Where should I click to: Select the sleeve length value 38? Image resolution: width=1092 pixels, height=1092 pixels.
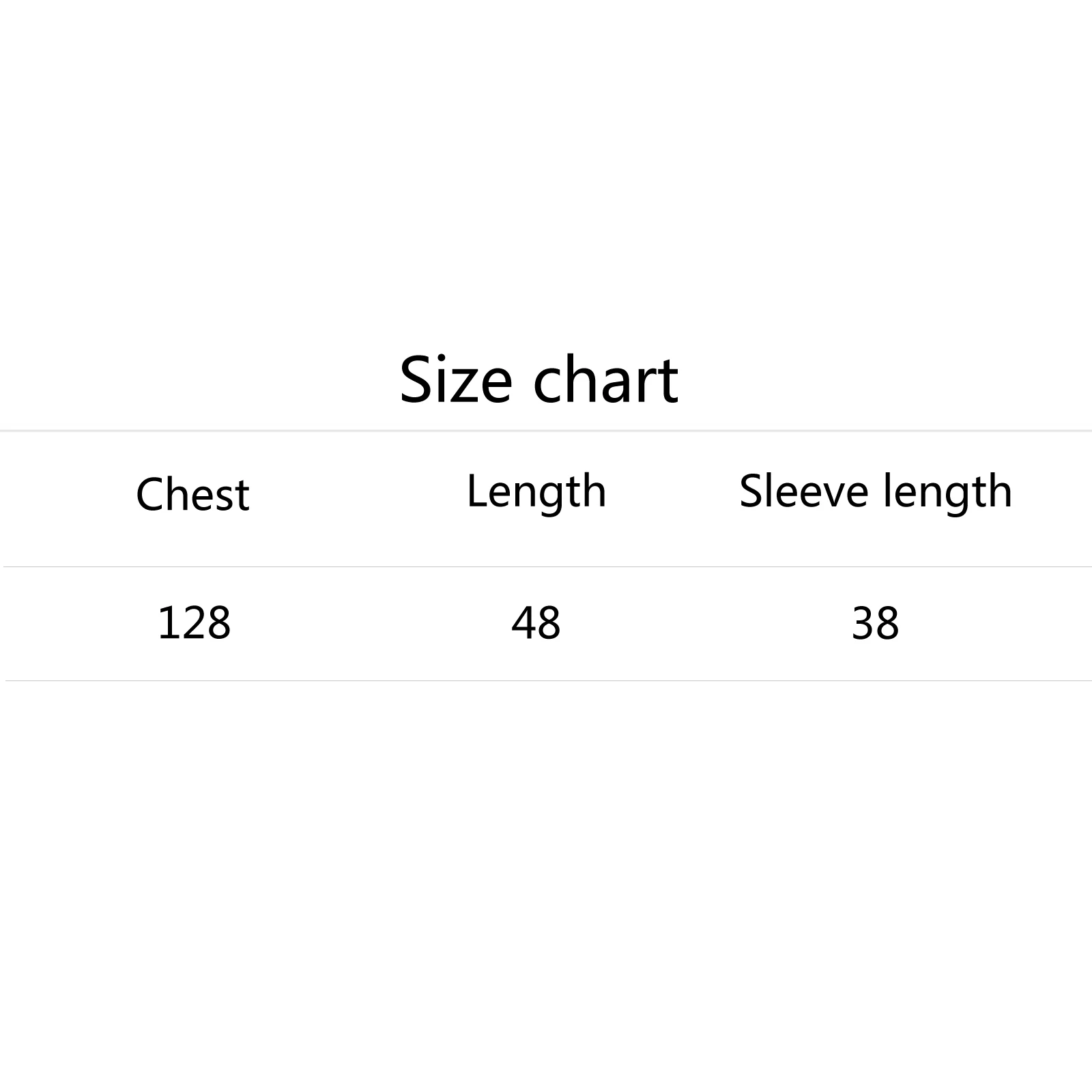[x=876, y=622]
